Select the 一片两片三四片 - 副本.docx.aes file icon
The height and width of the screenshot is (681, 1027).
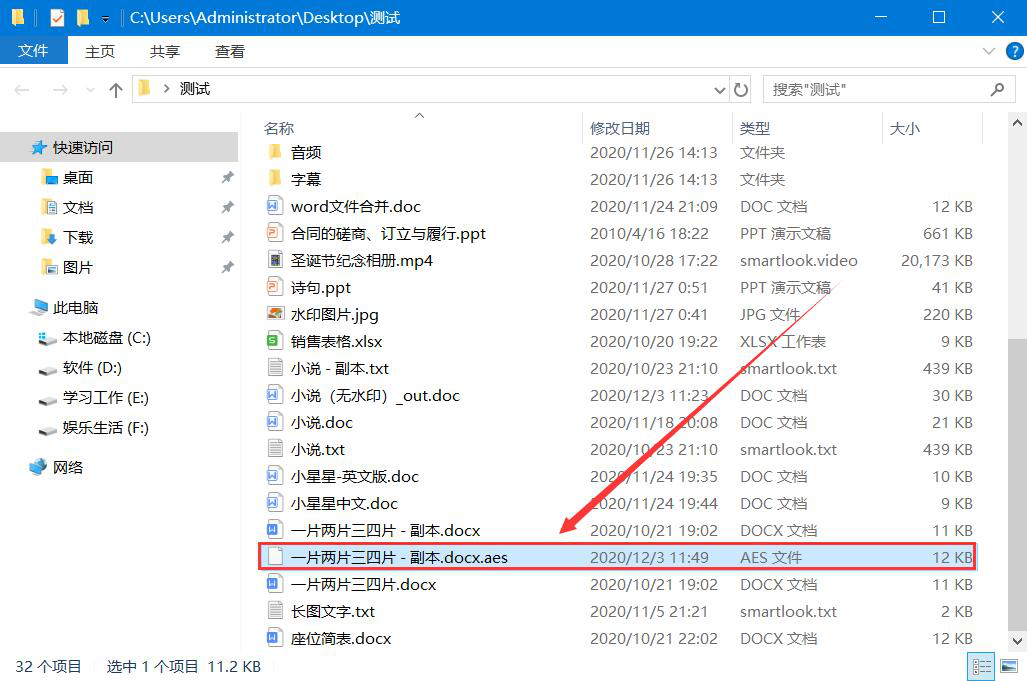coord(276,557)
